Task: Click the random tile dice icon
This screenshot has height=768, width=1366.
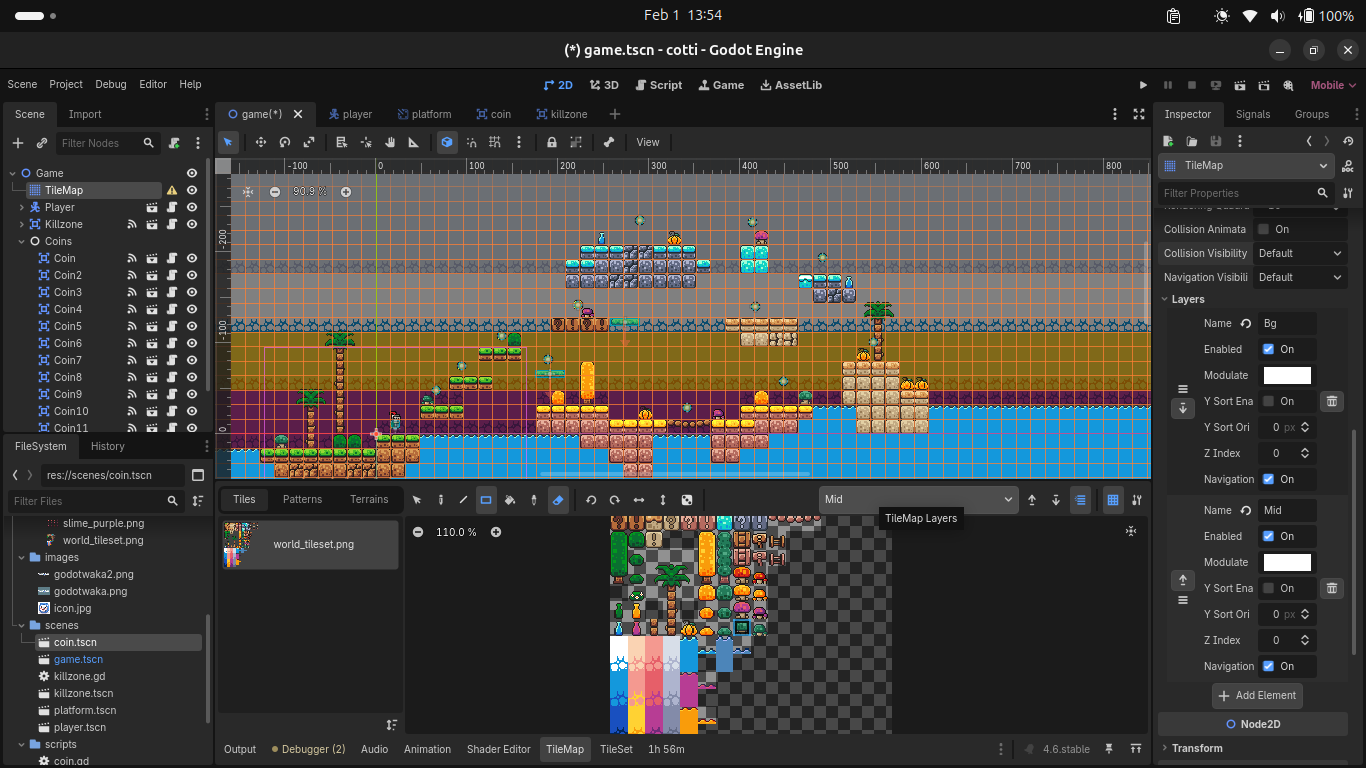Action: click(687, 500)
